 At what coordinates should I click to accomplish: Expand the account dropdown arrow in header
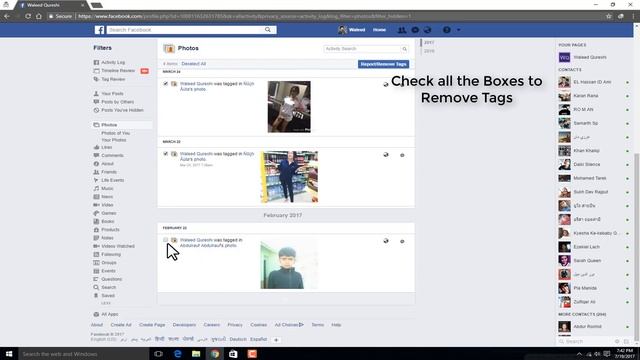click(458, 30)
